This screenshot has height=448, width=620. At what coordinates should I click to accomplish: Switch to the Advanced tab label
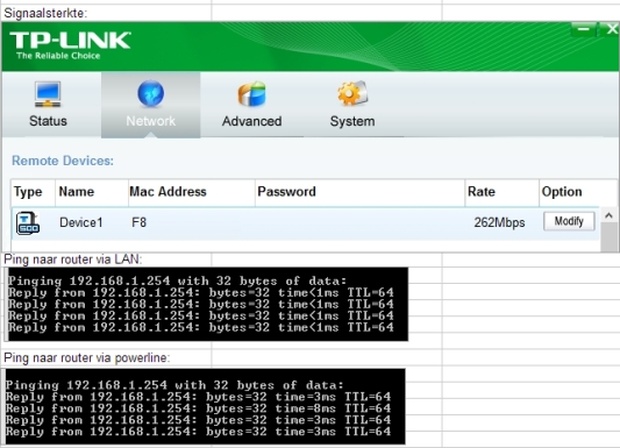tap(252, 121)
